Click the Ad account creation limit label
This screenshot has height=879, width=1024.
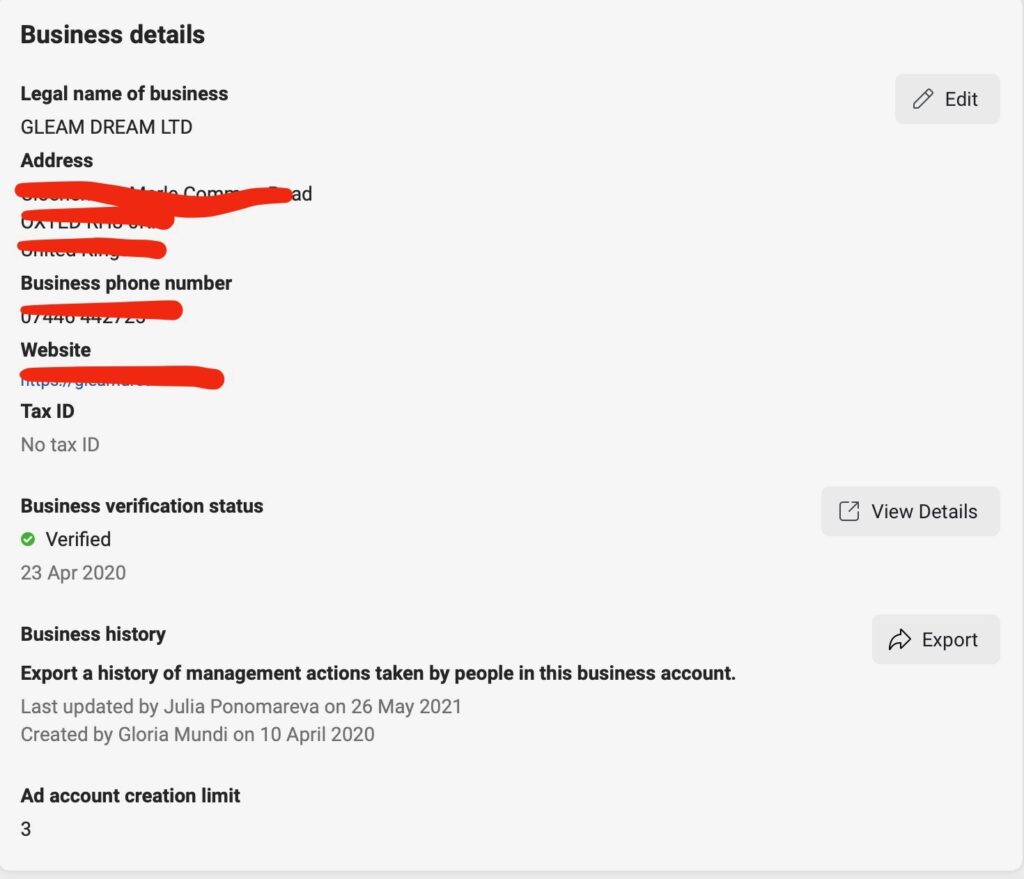(x=130, y=796)
